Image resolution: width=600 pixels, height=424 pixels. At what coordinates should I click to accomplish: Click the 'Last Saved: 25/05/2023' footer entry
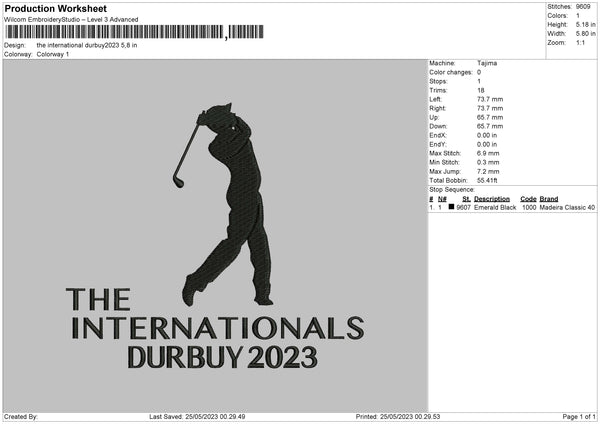[x=197, y=417]
